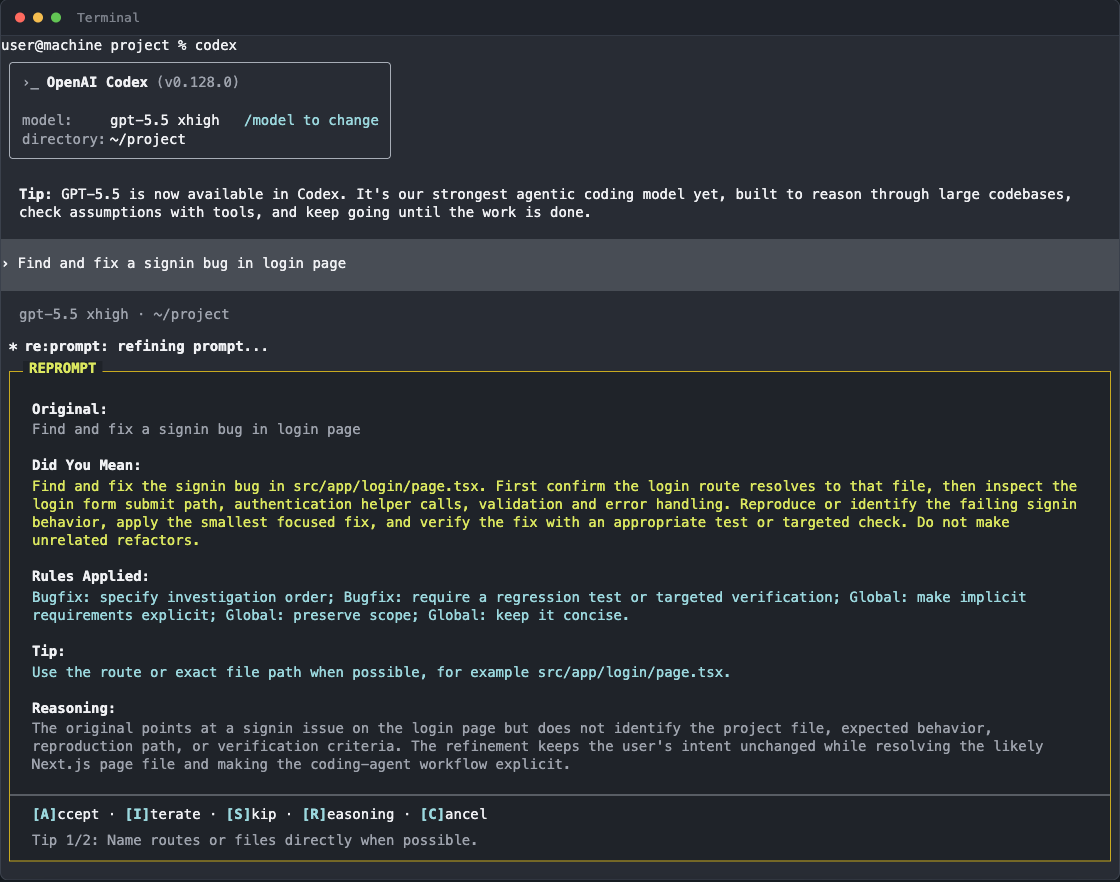Select the Reasoning option
The image size is (1120, 882).
pyautogui.click(x=348, y=814)
